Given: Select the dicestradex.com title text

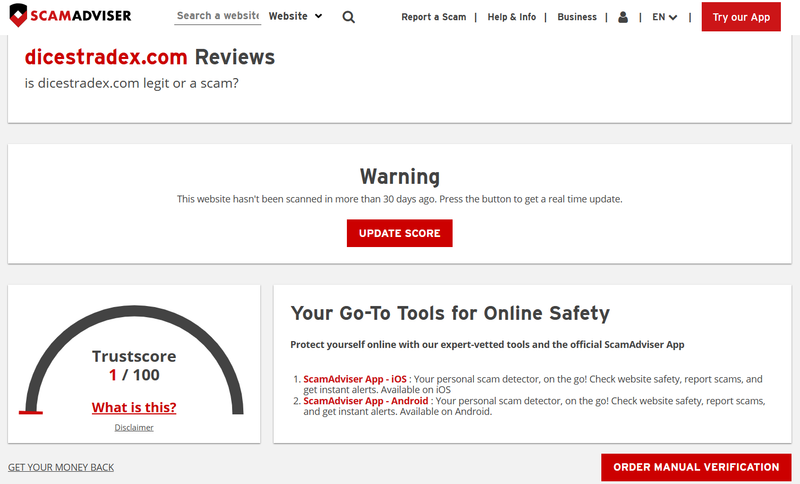Looking at the screenshot, I should pyautogui.click(x=106, y=57).
